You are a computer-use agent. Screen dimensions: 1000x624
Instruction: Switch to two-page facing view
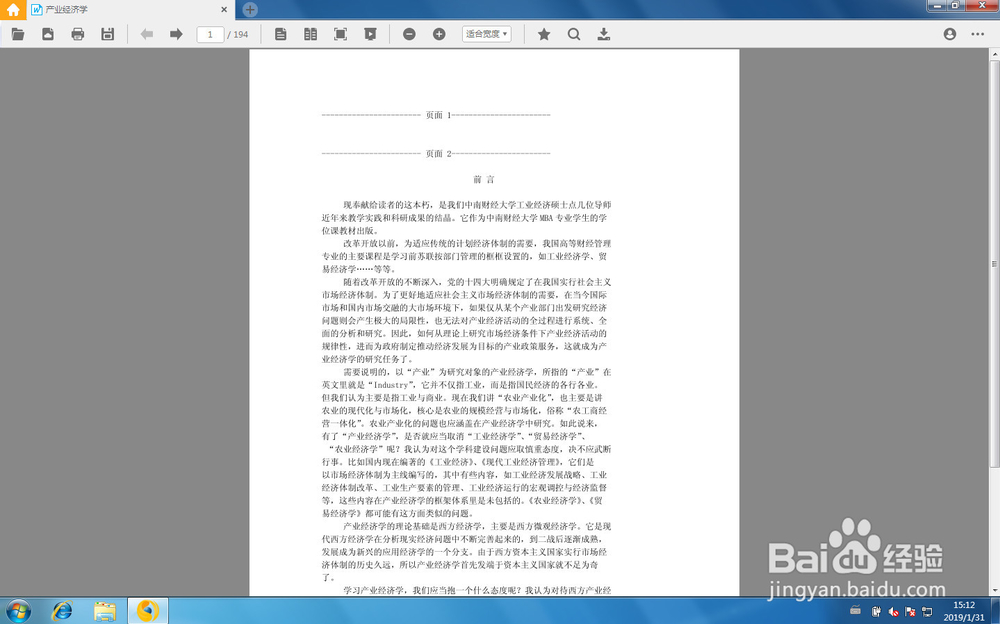pos(311,33)
